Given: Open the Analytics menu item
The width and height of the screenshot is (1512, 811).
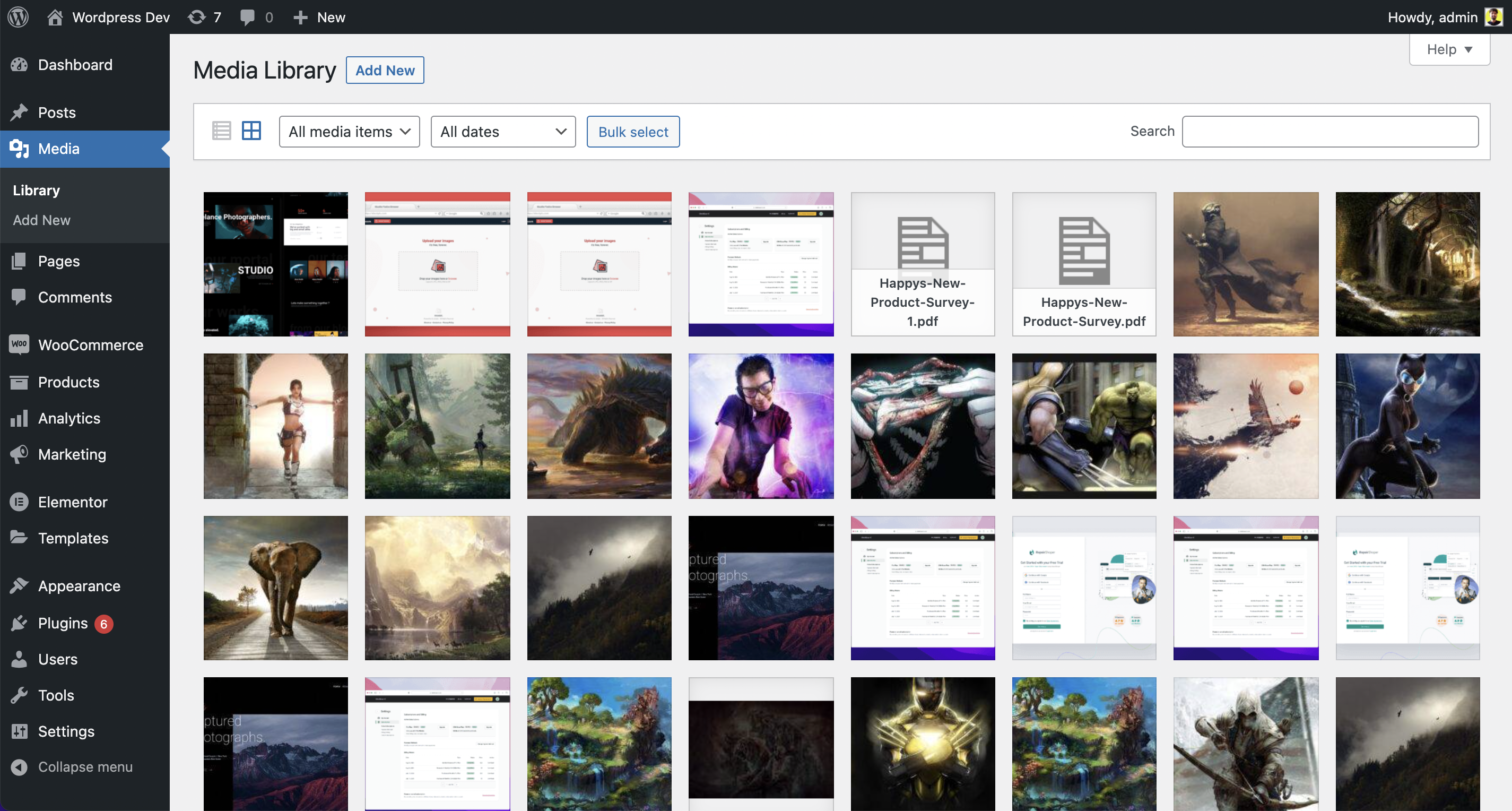Looking at the screenshot, I should (68, 418).
